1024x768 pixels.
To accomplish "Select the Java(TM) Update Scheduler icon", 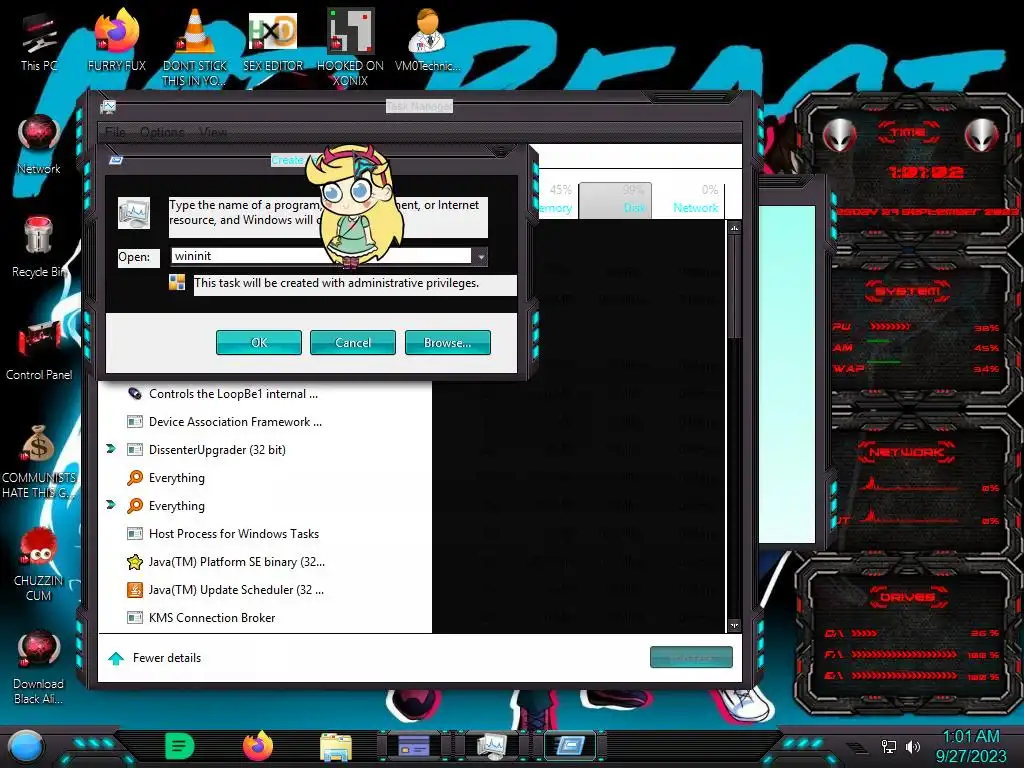I will pos(135,590).
